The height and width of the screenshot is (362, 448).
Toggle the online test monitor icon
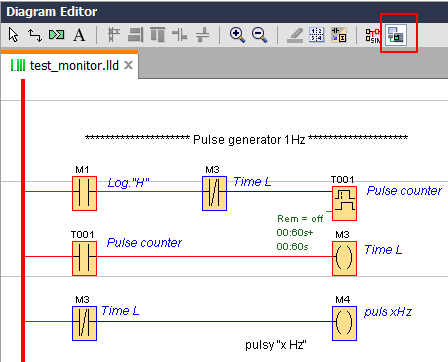pyautogui.click(x=396, y=35)
